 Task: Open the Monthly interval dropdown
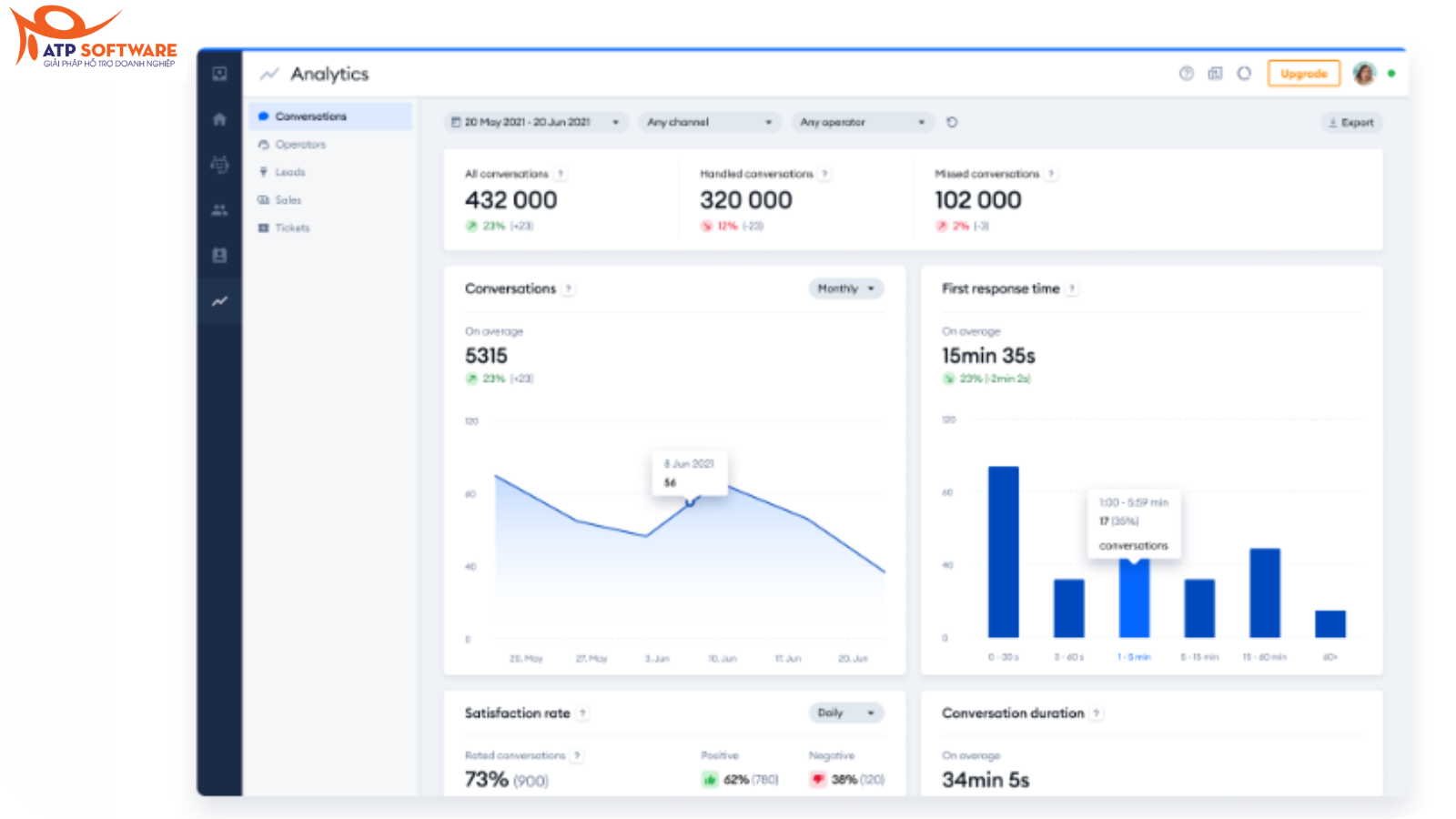846,288
